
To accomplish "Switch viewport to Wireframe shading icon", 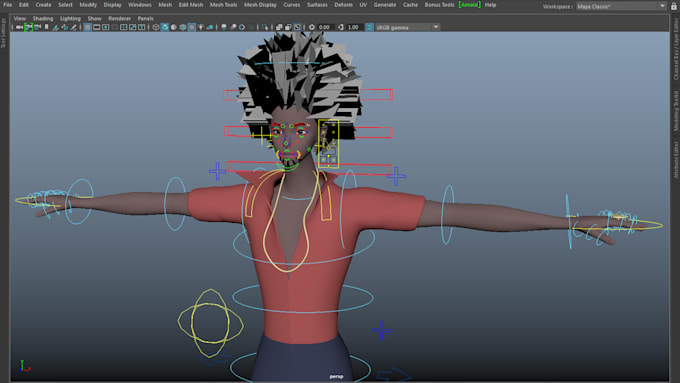I will pyautogui.click(x=156, y=27).
